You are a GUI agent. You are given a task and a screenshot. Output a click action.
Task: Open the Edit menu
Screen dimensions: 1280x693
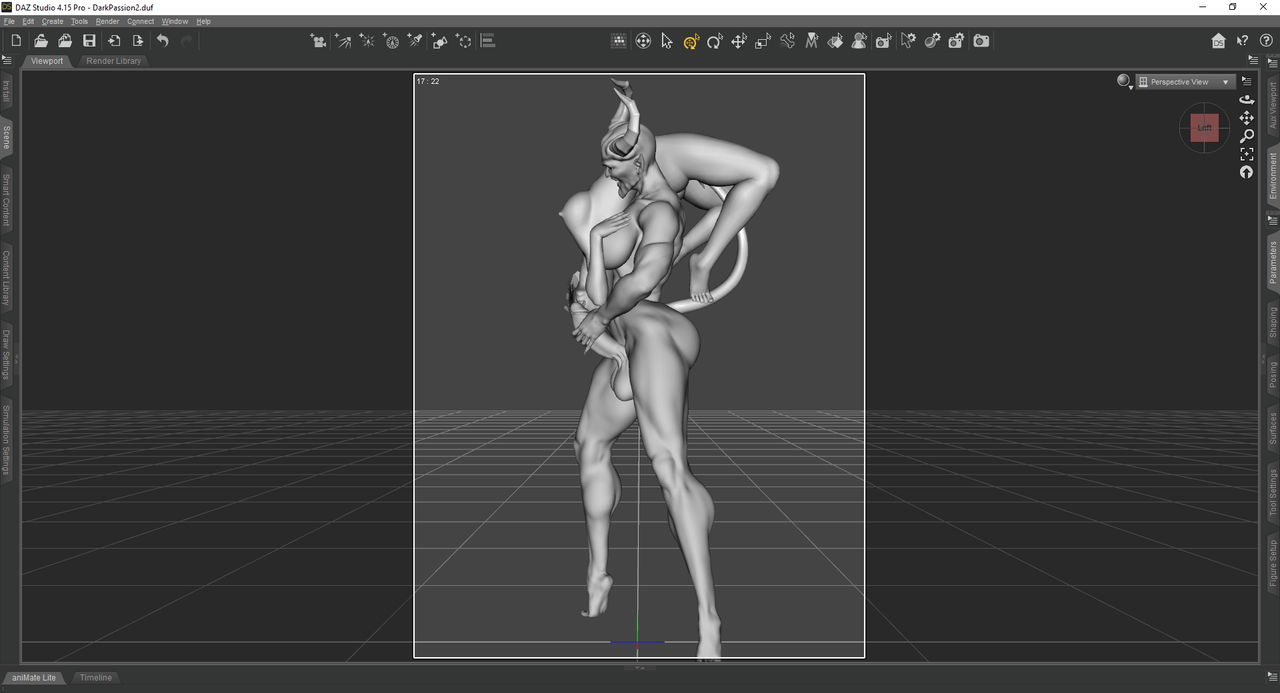[x=28, y=21]
